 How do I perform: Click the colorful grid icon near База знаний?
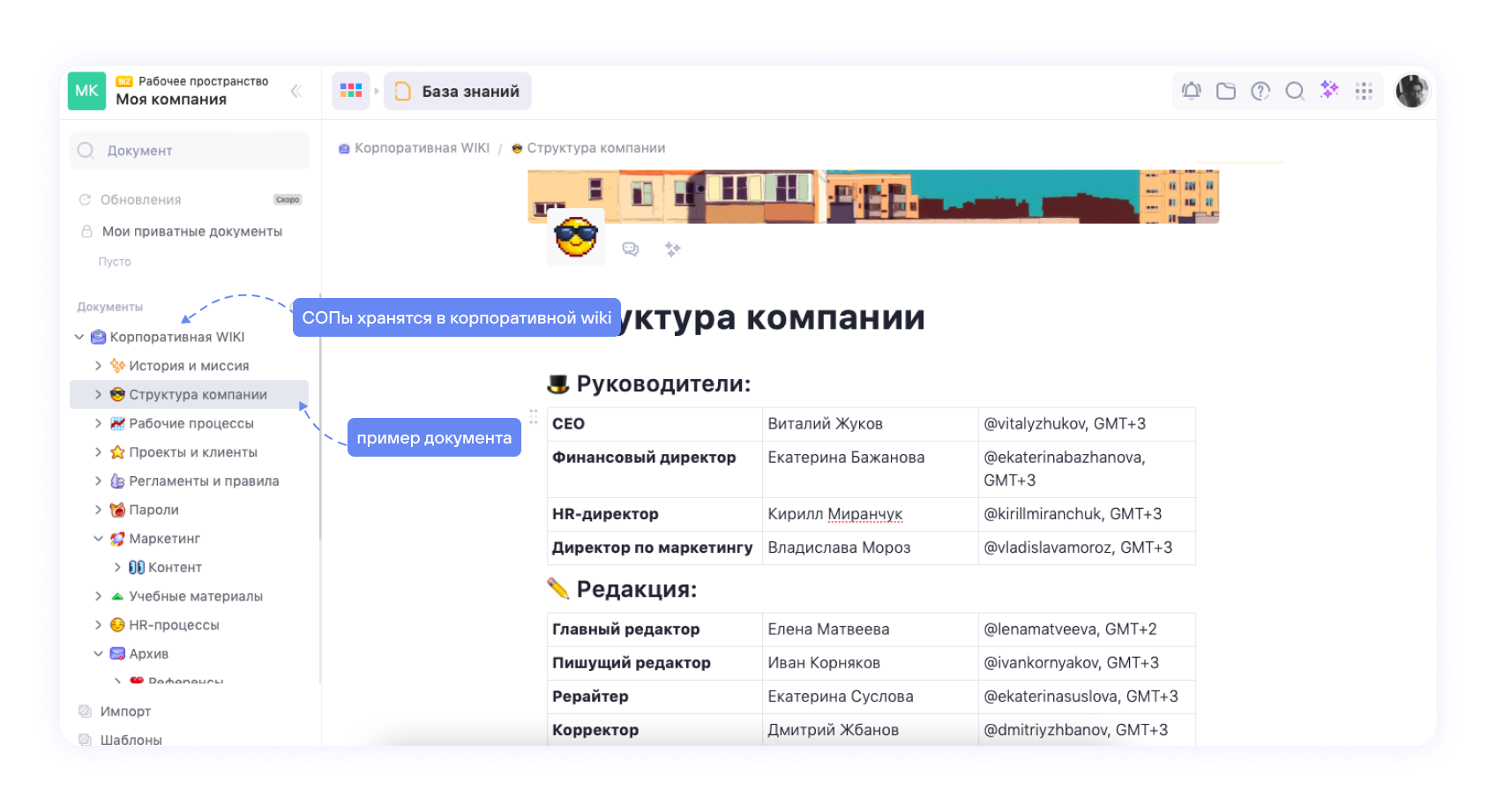click(x=351, y=91)
